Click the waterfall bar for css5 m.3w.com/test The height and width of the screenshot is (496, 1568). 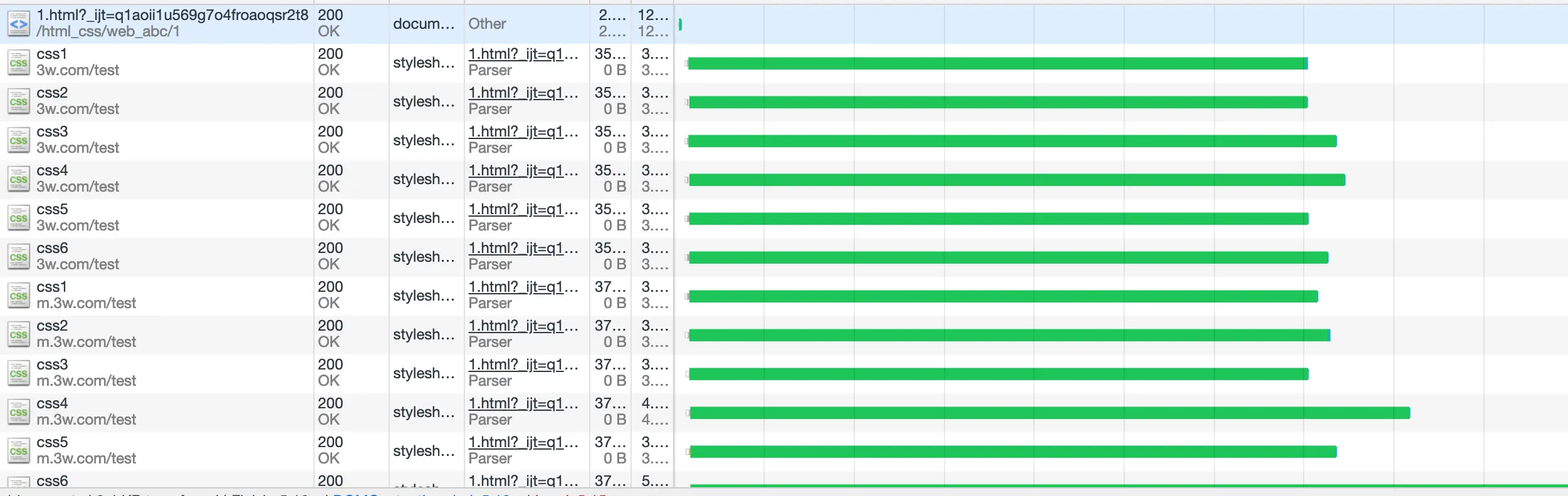tap(1013, 452)
